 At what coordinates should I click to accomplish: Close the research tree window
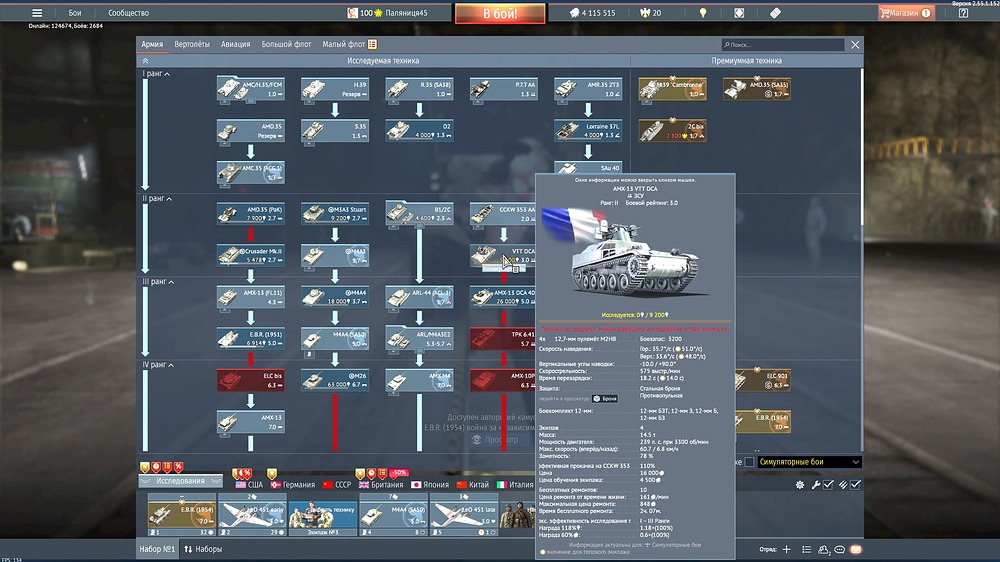tap(855, 45)
